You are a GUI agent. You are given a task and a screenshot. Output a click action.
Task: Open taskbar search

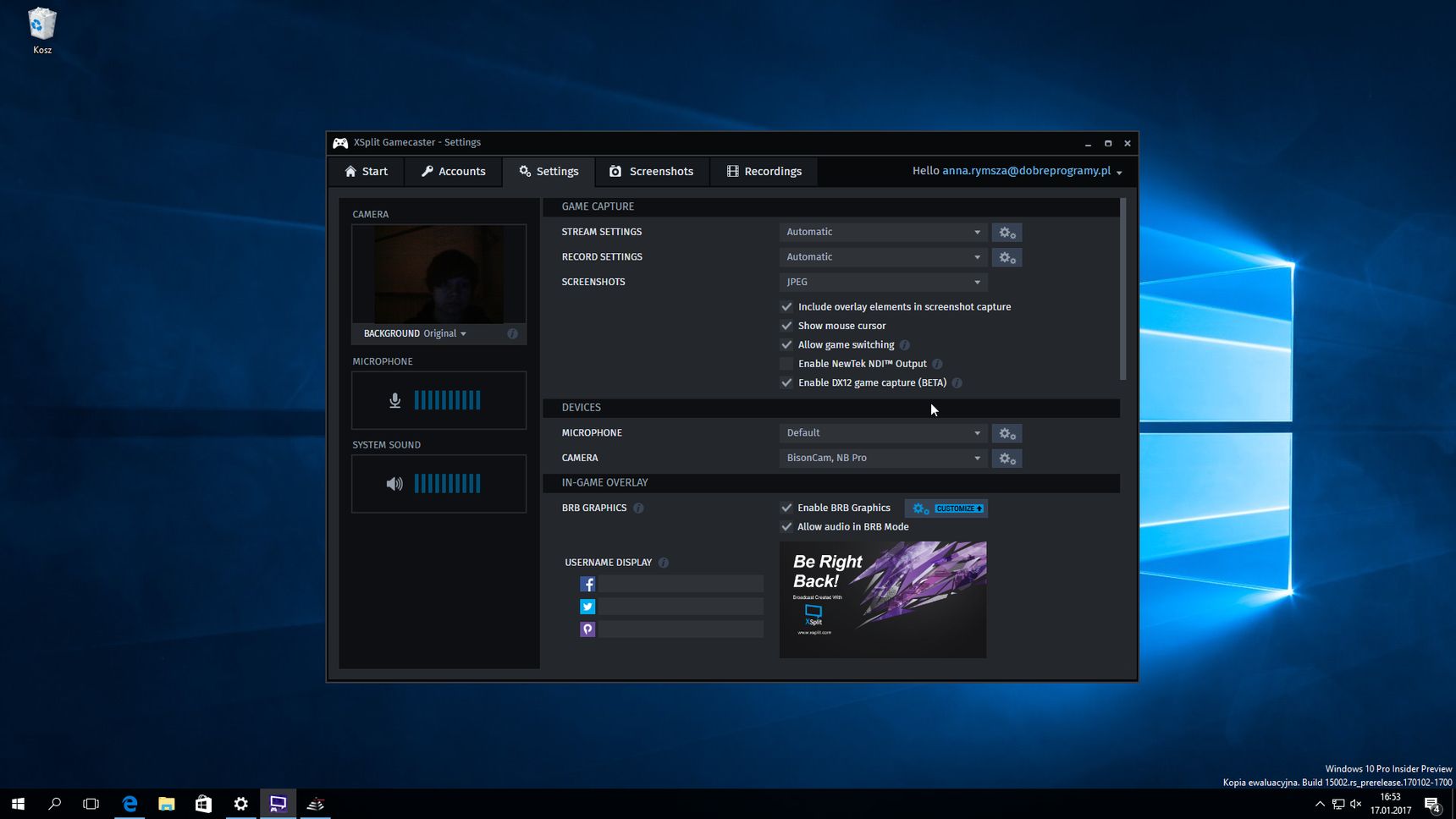pos(55,804)
